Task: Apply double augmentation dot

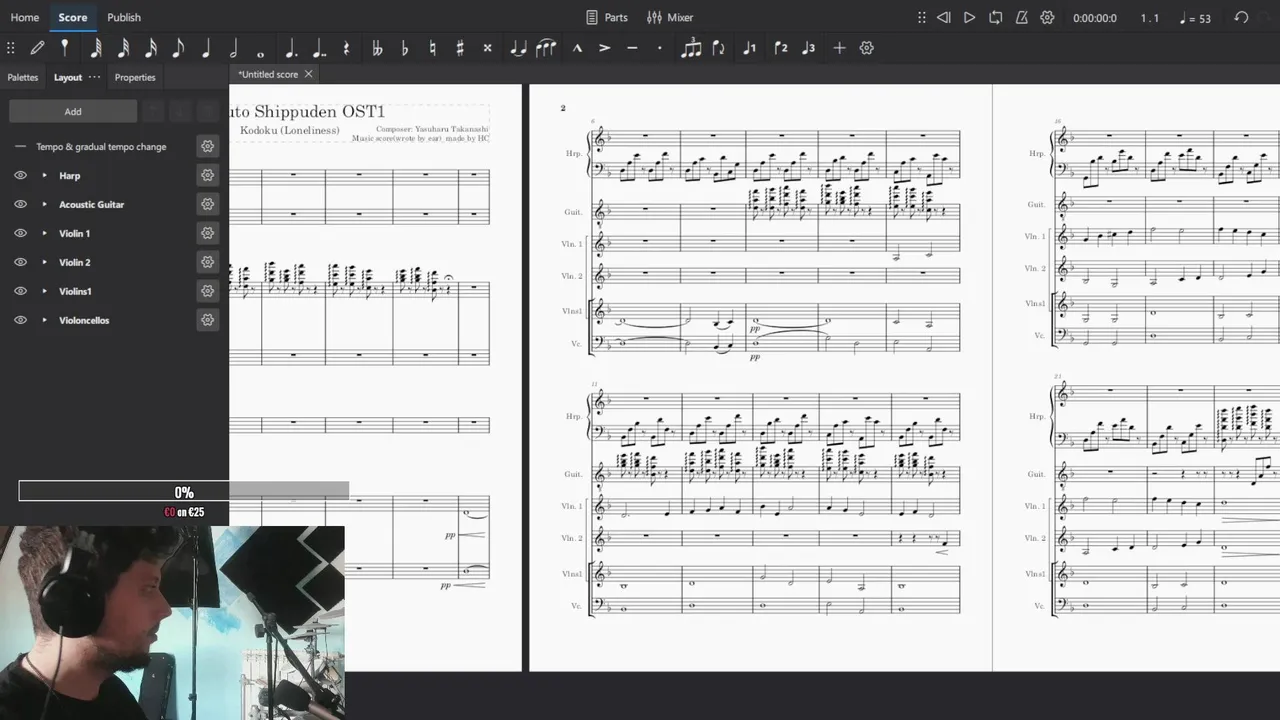Action: (320, 48)
